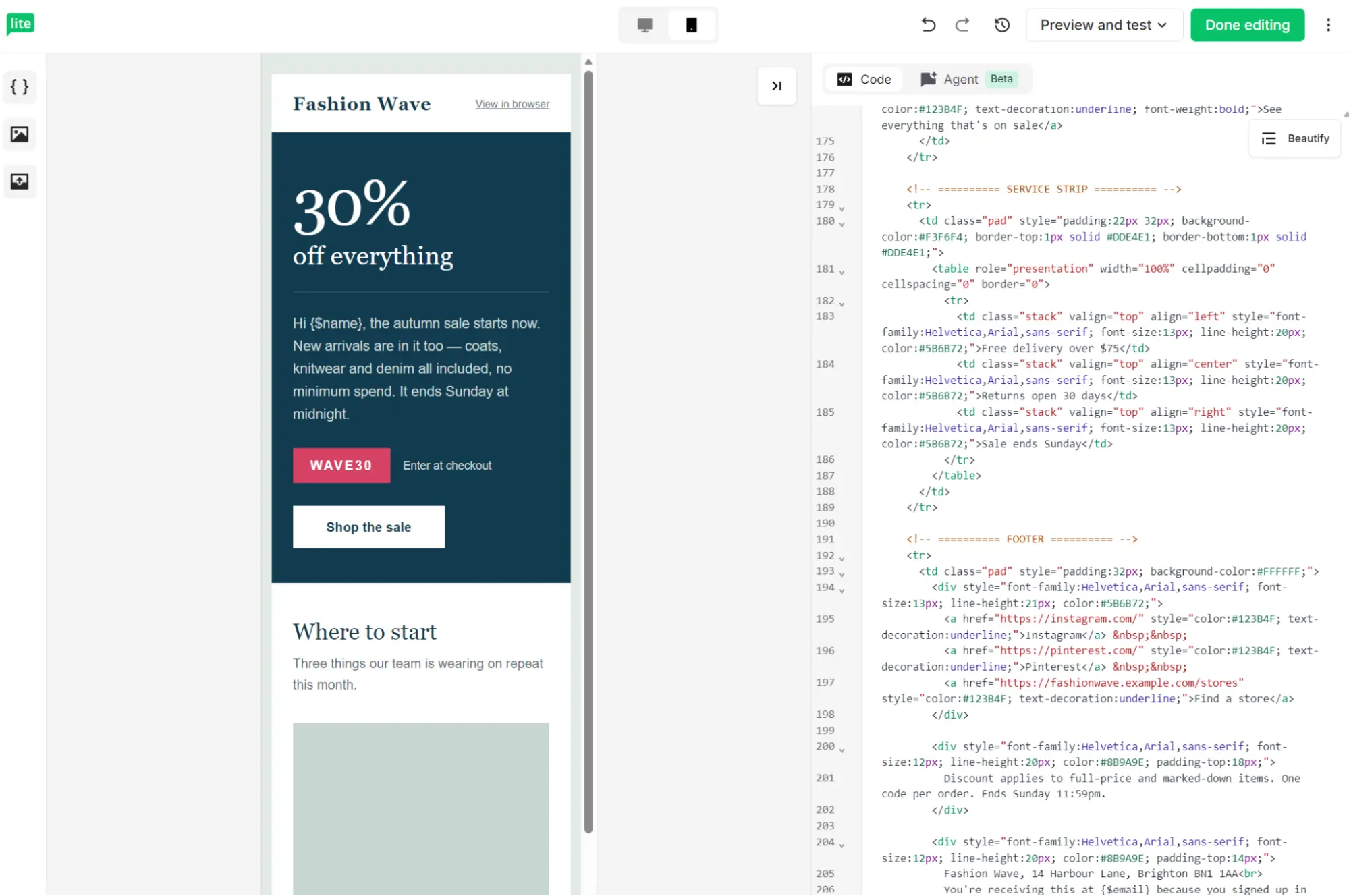Undo the last change
The width and height of the screenshot is (1349, 896).
pos(928,25)
